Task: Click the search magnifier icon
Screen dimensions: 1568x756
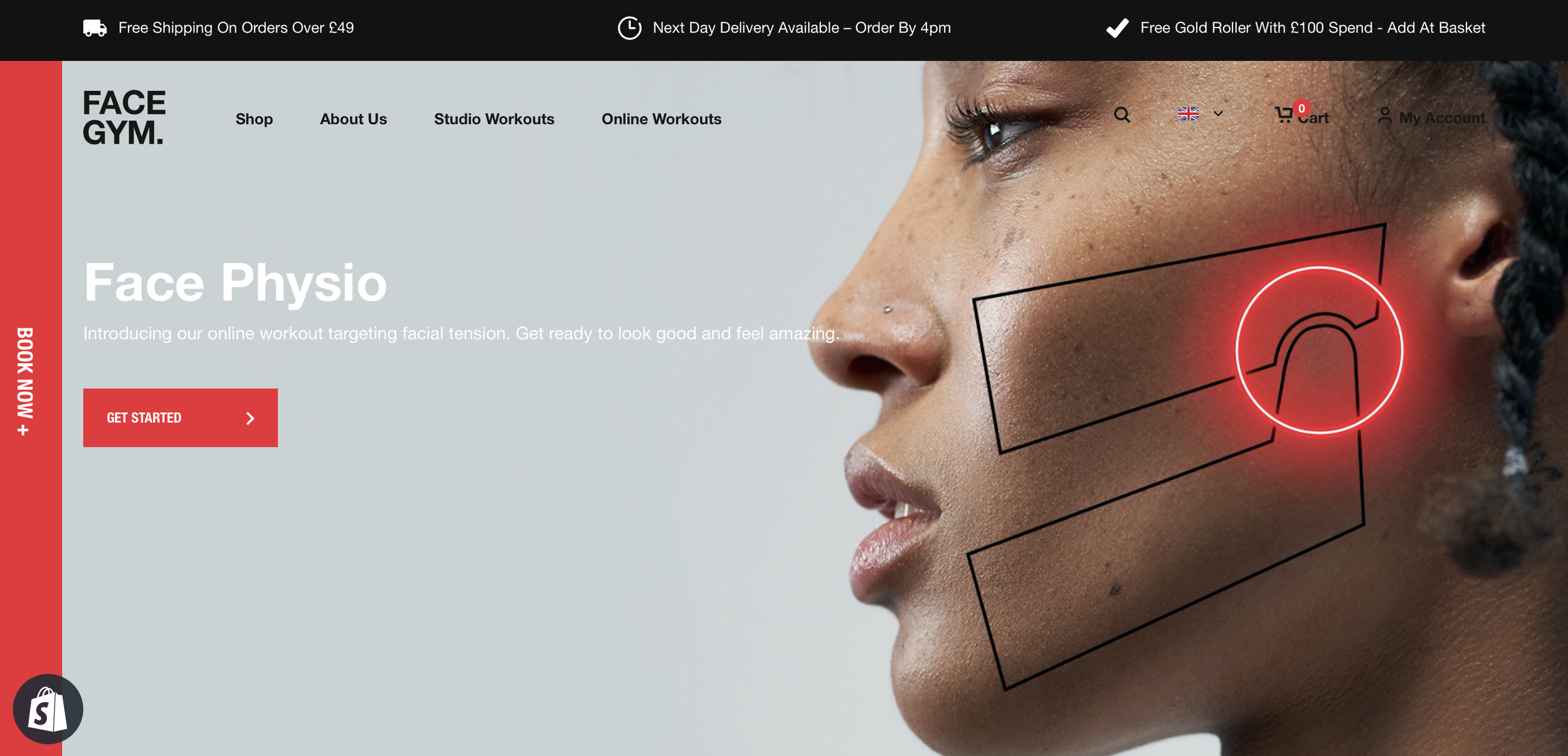Action: (x=1122, y=115)
